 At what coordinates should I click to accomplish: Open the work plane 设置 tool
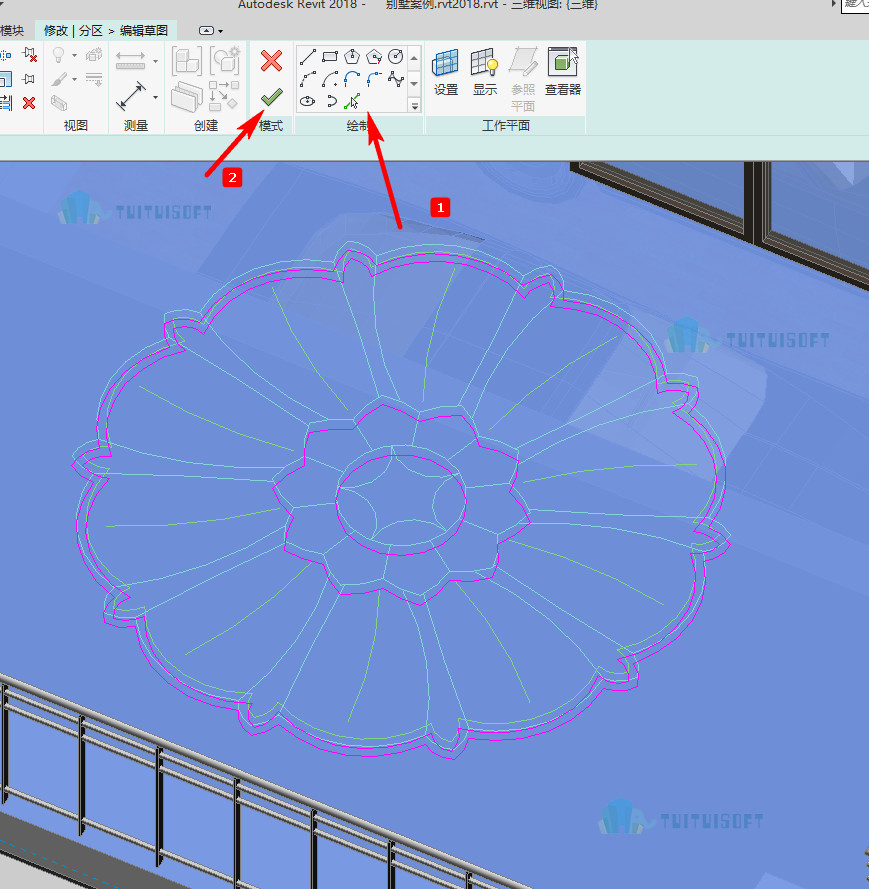446,72
